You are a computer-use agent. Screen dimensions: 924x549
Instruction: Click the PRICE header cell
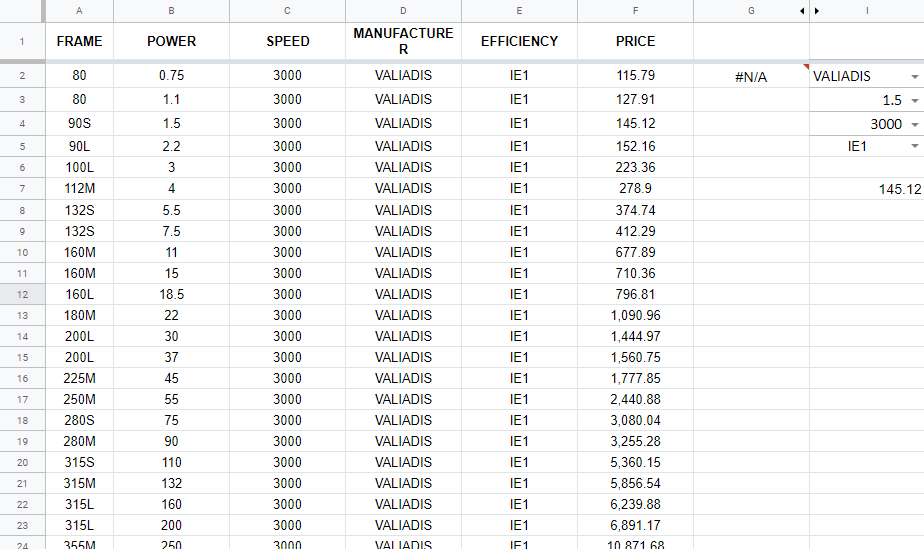point(635,41)
